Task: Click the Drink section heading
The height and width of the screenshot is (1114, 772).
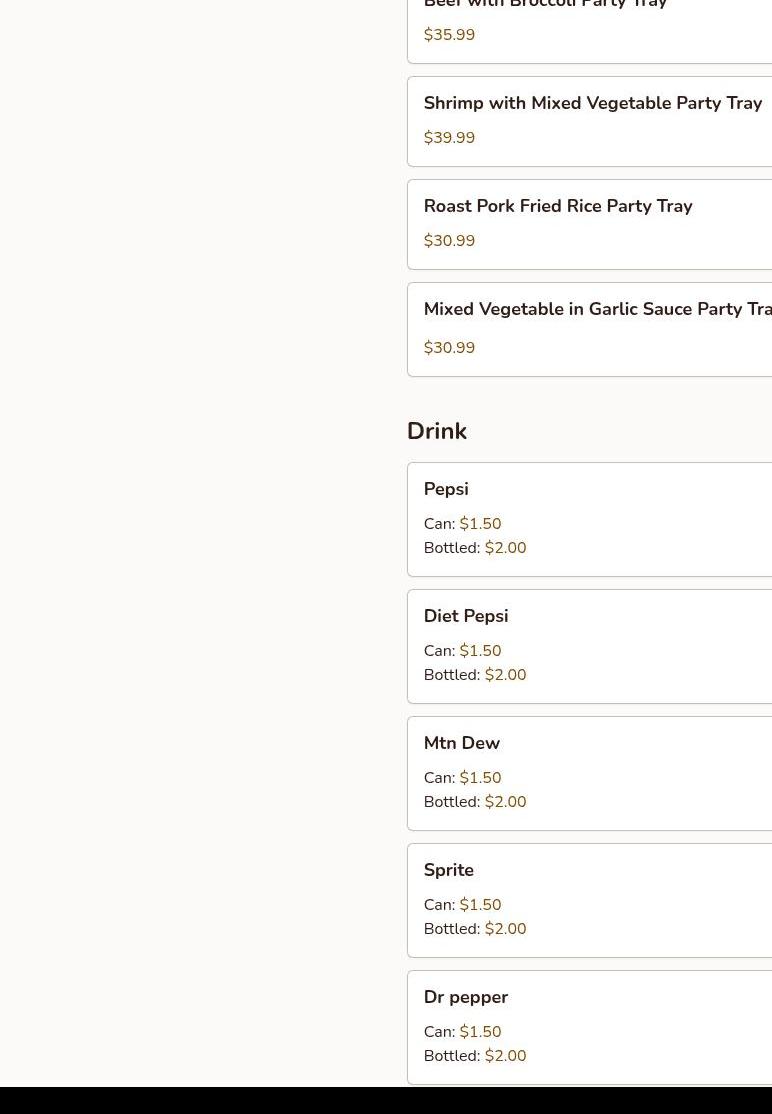Action: pos(437,431)
